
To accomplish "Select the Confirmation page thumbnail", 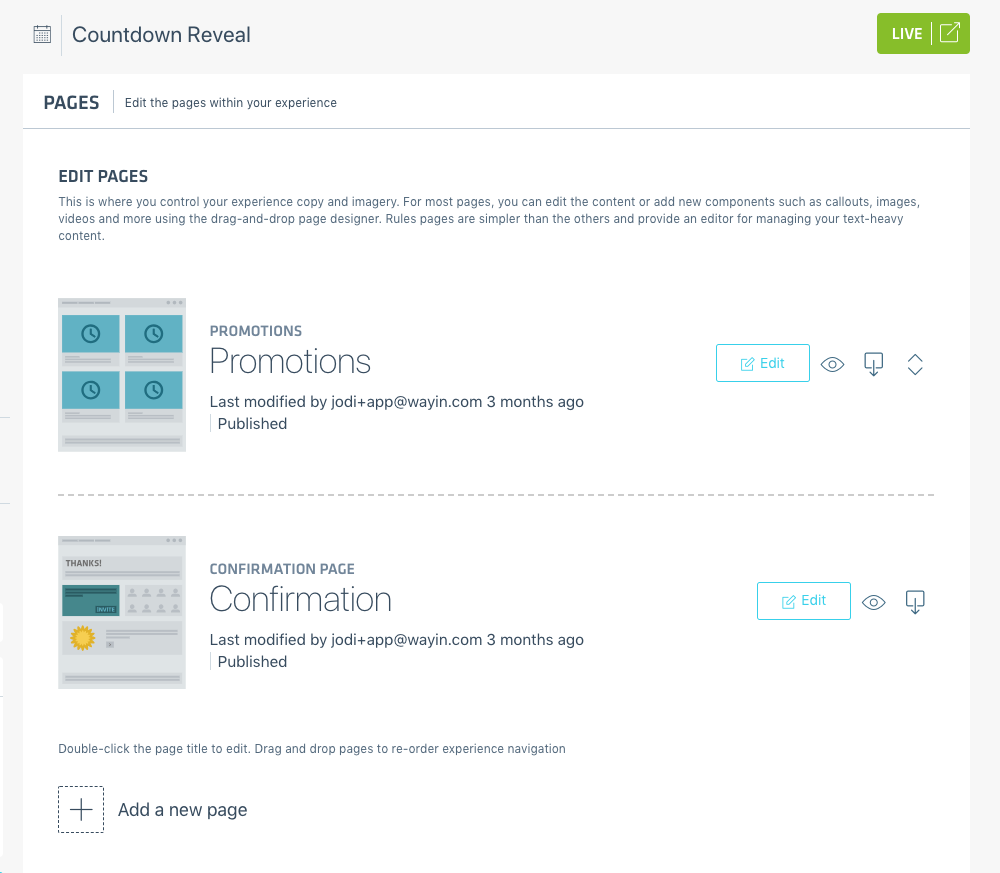I will (122, 612).
